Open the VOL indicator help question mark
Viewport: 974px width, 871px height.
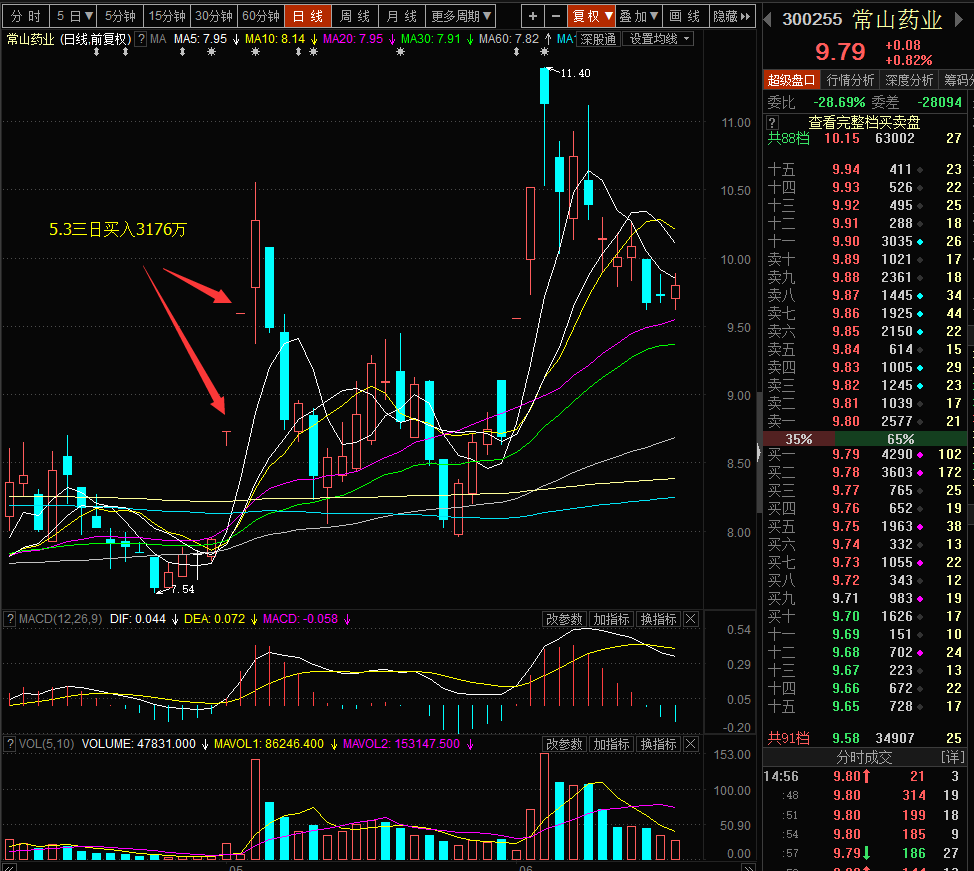[10, 744]
